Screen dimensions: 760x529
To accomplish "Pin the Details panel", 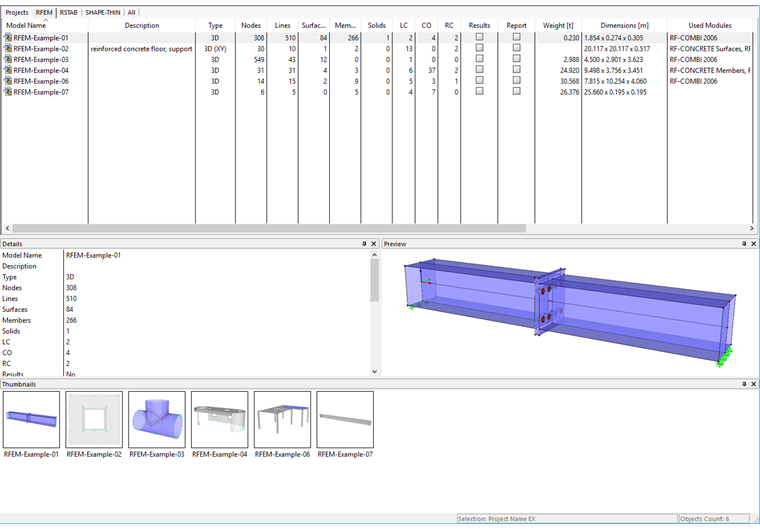I will [364, 244].
